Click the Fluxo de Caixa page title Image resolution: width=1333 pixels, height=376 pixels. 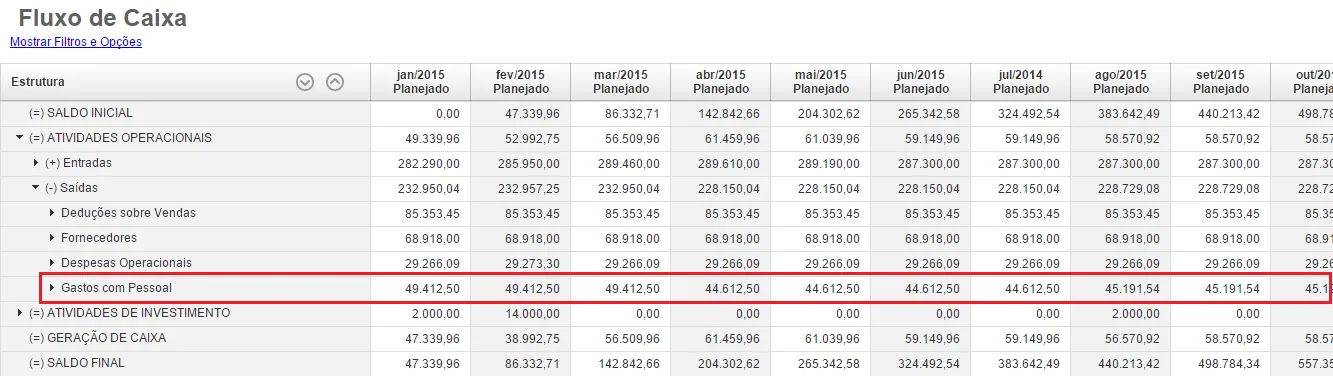(x=102, y=18)
